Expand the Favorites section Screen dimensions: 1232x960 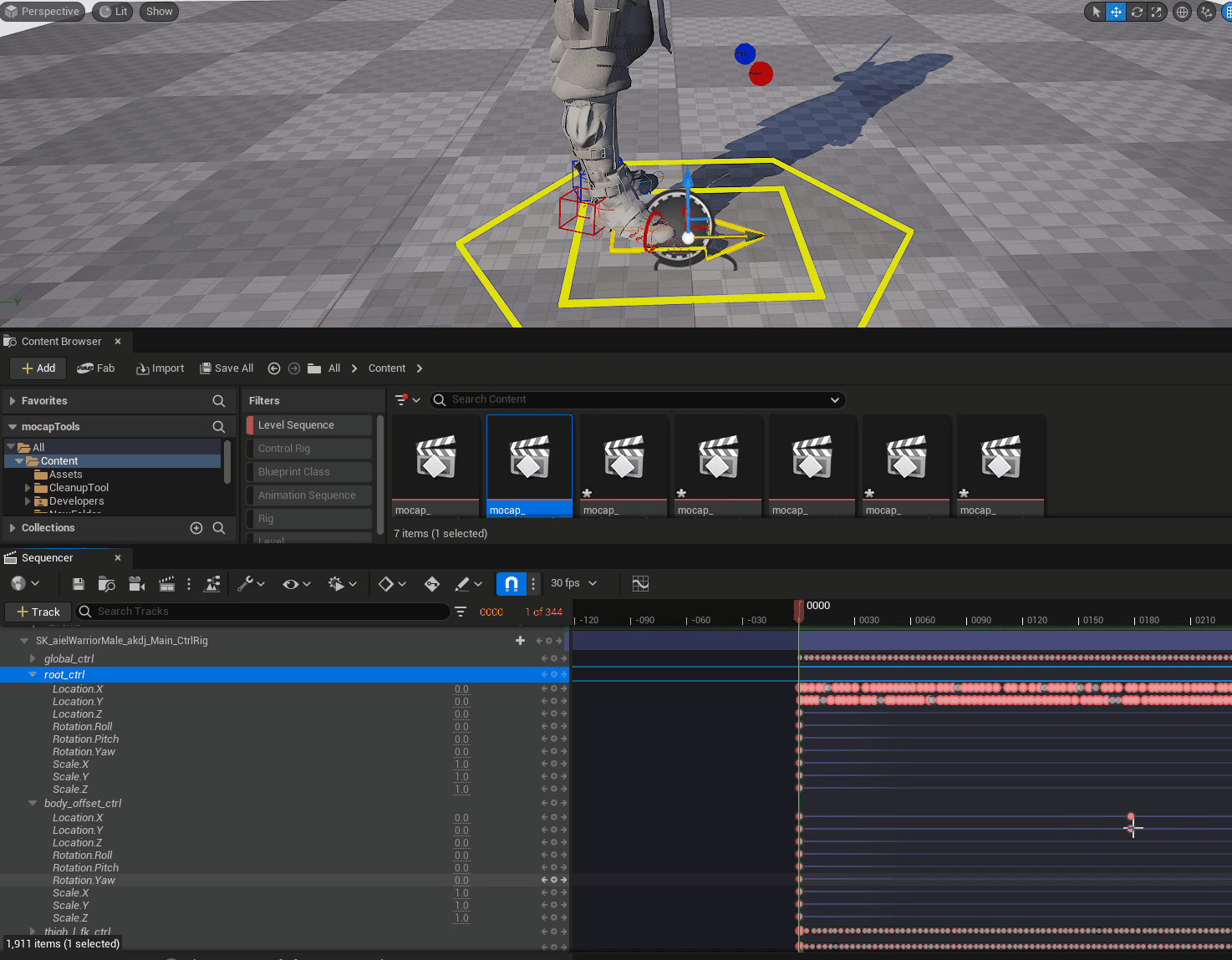[x=13, y=401]
